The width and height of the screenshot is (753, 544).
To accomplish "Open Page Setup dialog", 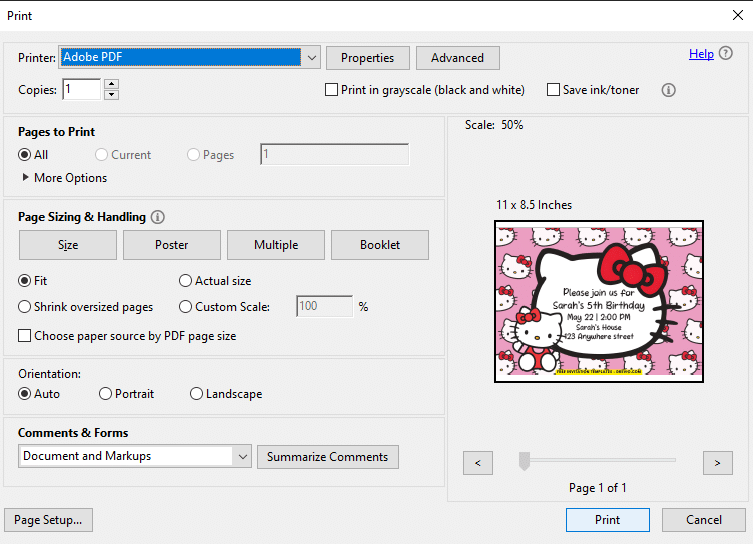I will (48, 520).
